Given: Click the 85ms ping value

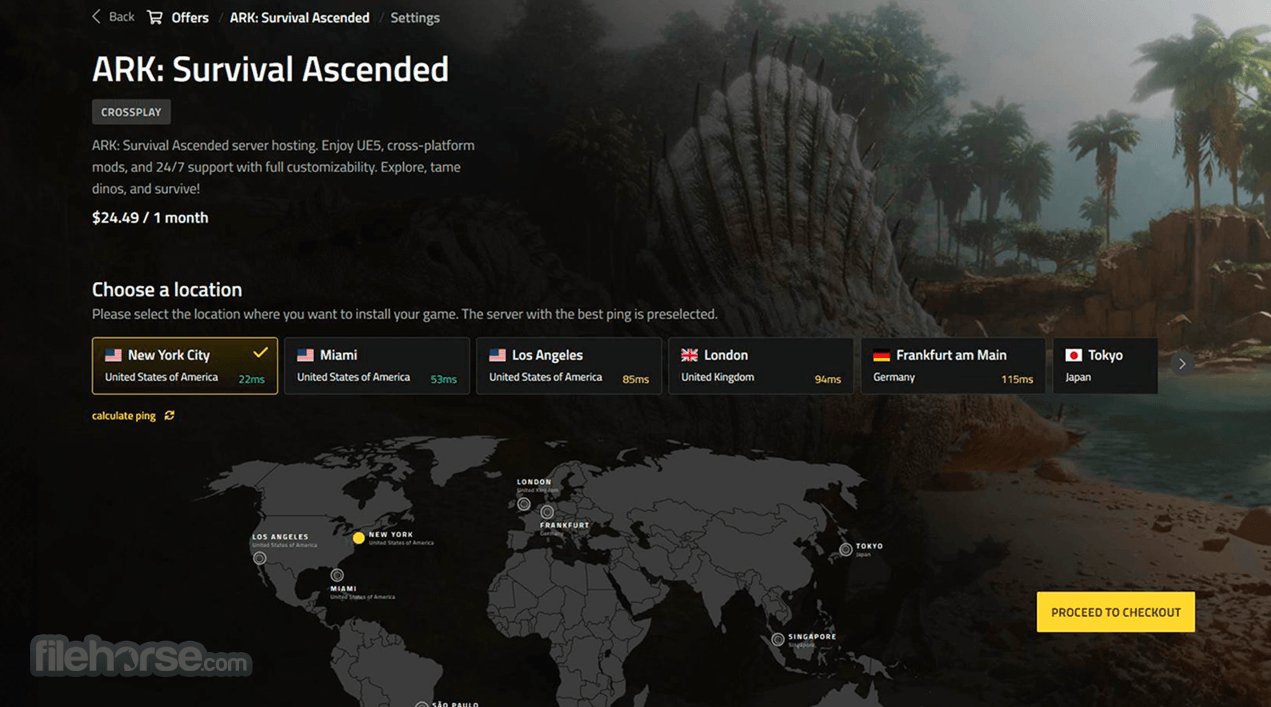Looking at the screenshot, I should [635, 379].
